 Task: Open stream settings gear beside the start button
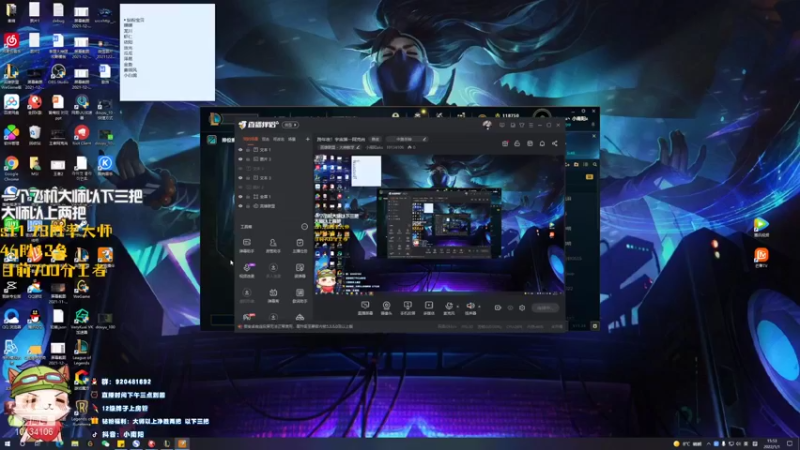[x=522, y=308]
